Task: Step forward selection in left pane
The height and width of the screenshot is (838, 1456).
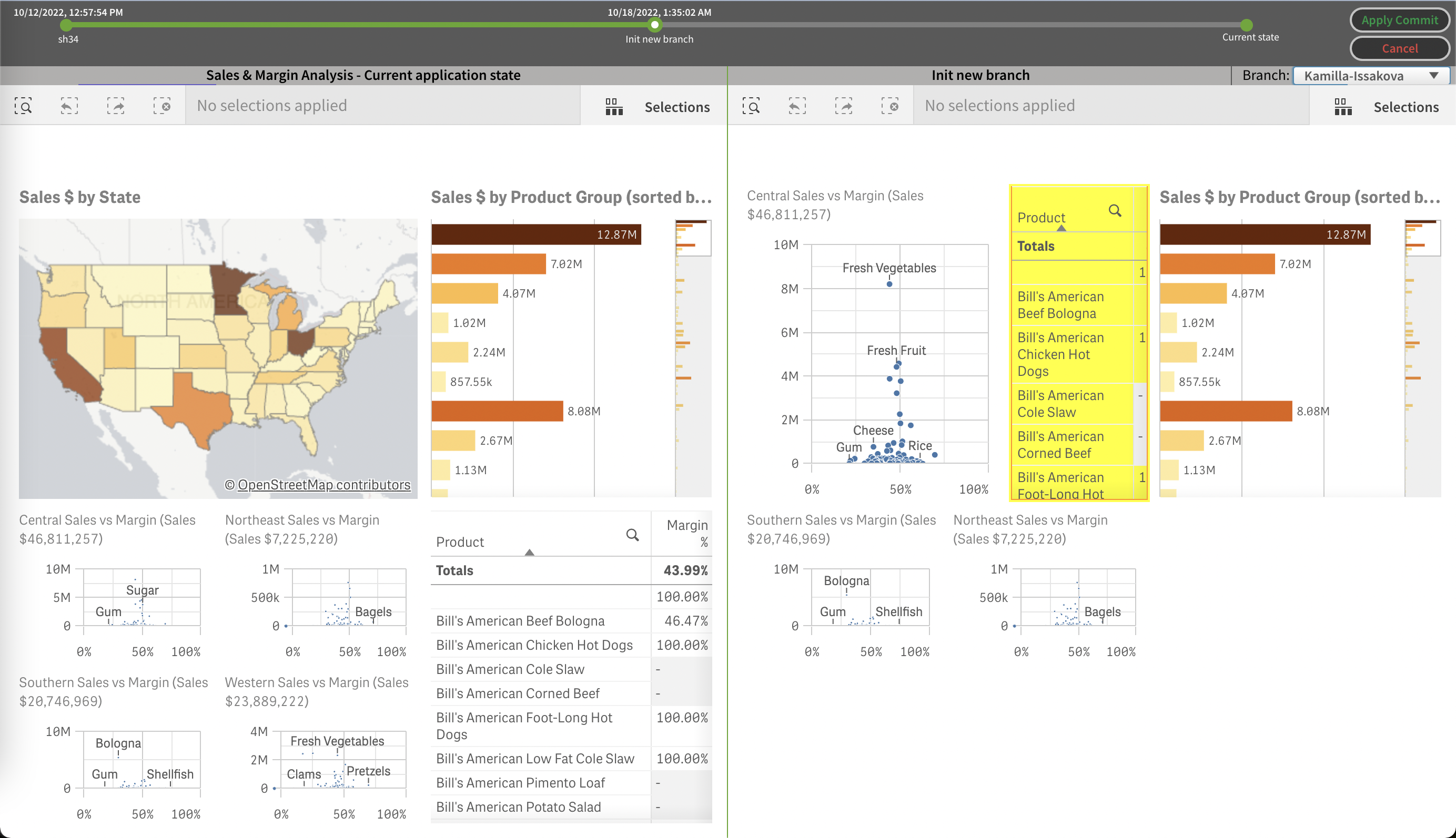Action: click(116, 106)
